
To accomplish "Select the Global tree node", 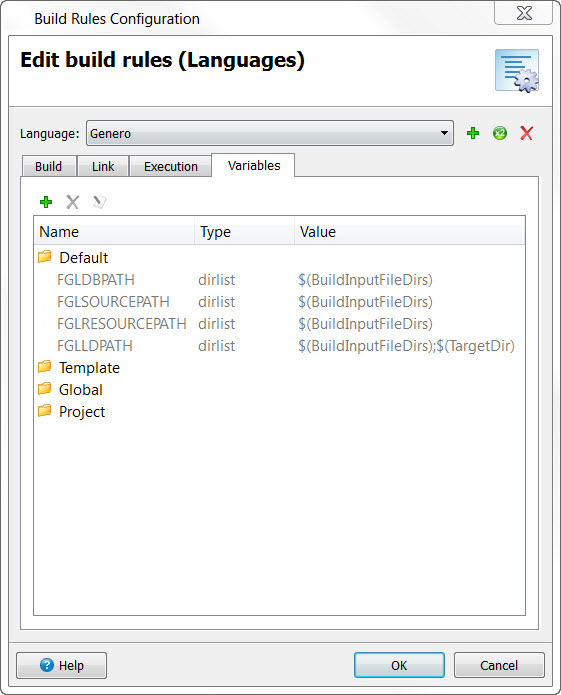I will [81, 390].
